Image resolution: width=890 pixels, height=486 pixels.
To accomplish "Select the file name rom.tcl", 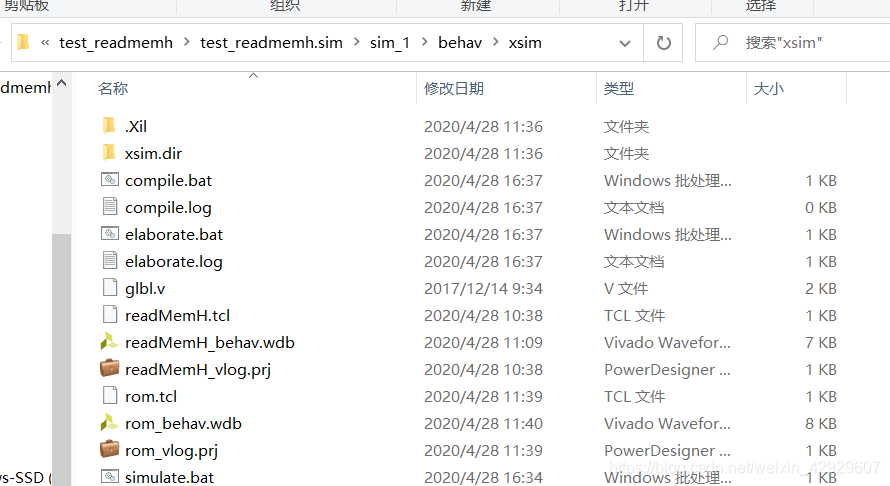I will tap(150, 396).
